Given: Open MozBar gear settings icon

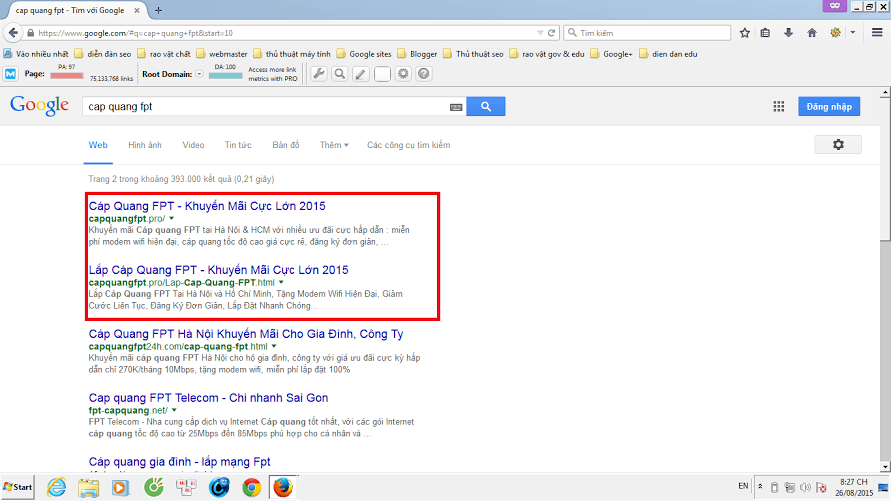Looking at the screenshot, I should (403, 74).
